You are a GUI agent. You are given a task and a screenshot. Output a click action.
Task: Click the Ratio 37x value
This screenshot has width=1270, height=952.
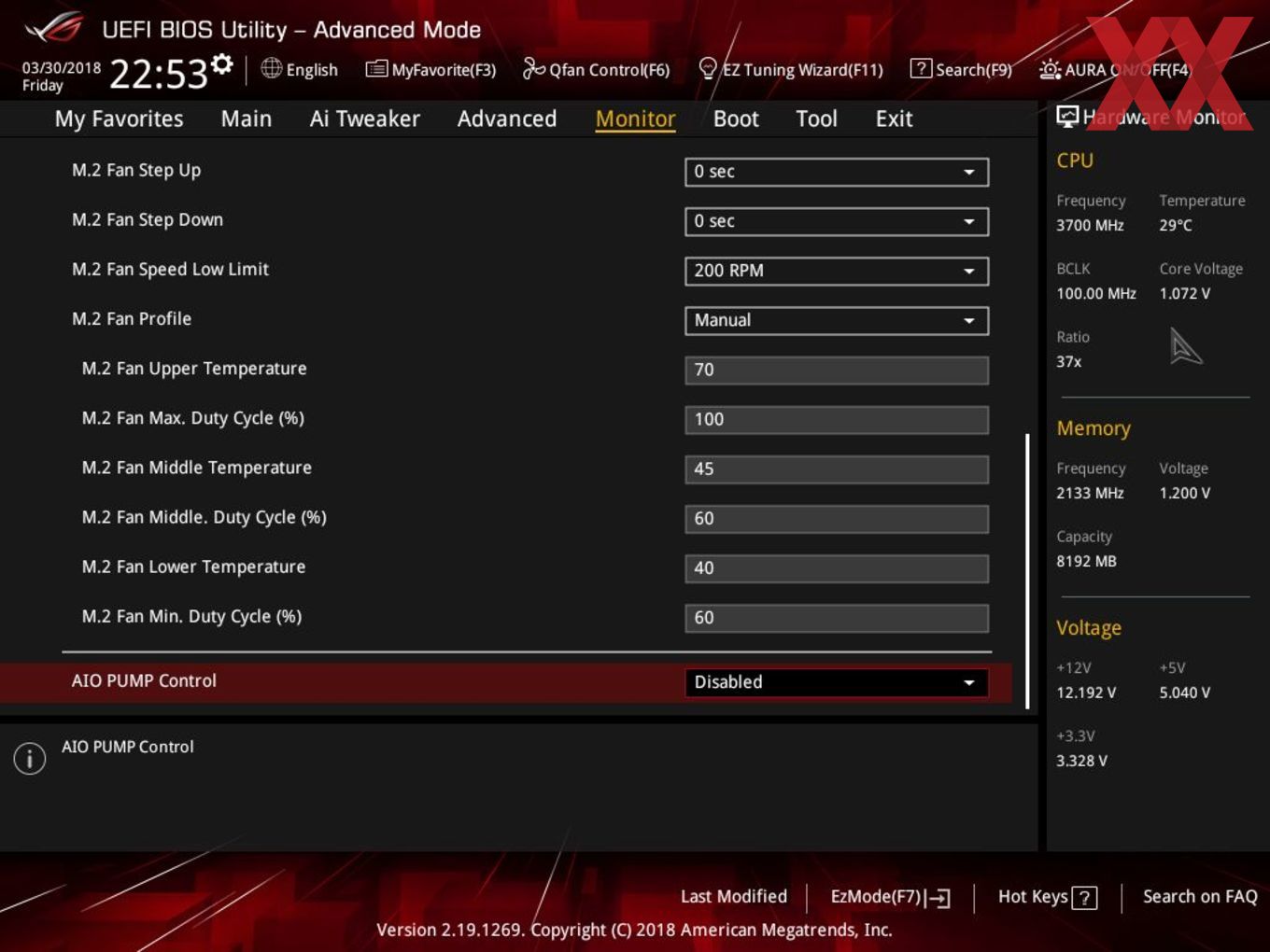[x=1068, y=361]
